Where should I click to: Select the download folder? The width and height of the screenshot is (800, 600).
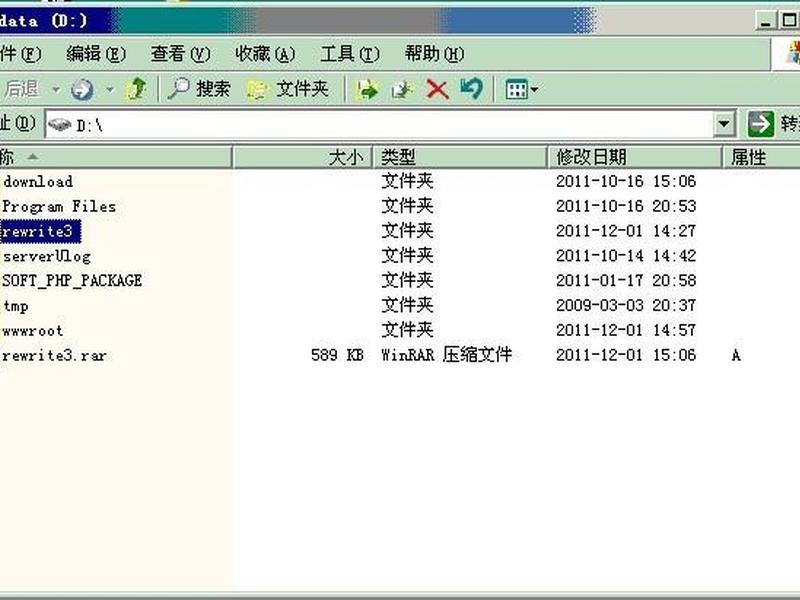tap(38, 182)
